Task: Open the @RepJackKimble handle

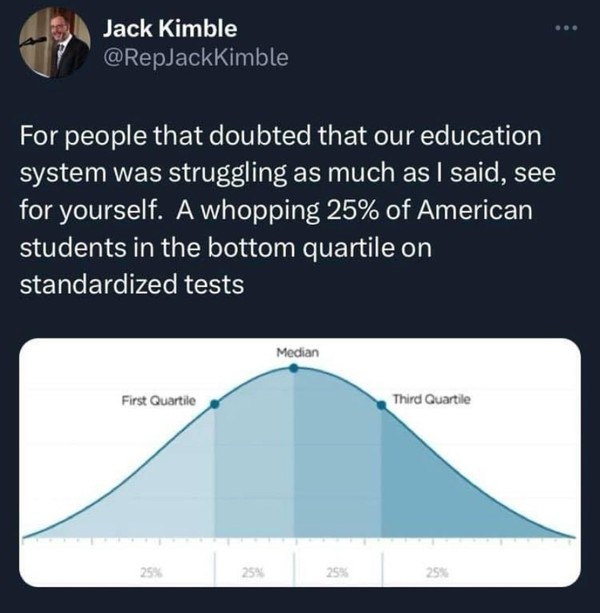Action: tap(195, 57)
